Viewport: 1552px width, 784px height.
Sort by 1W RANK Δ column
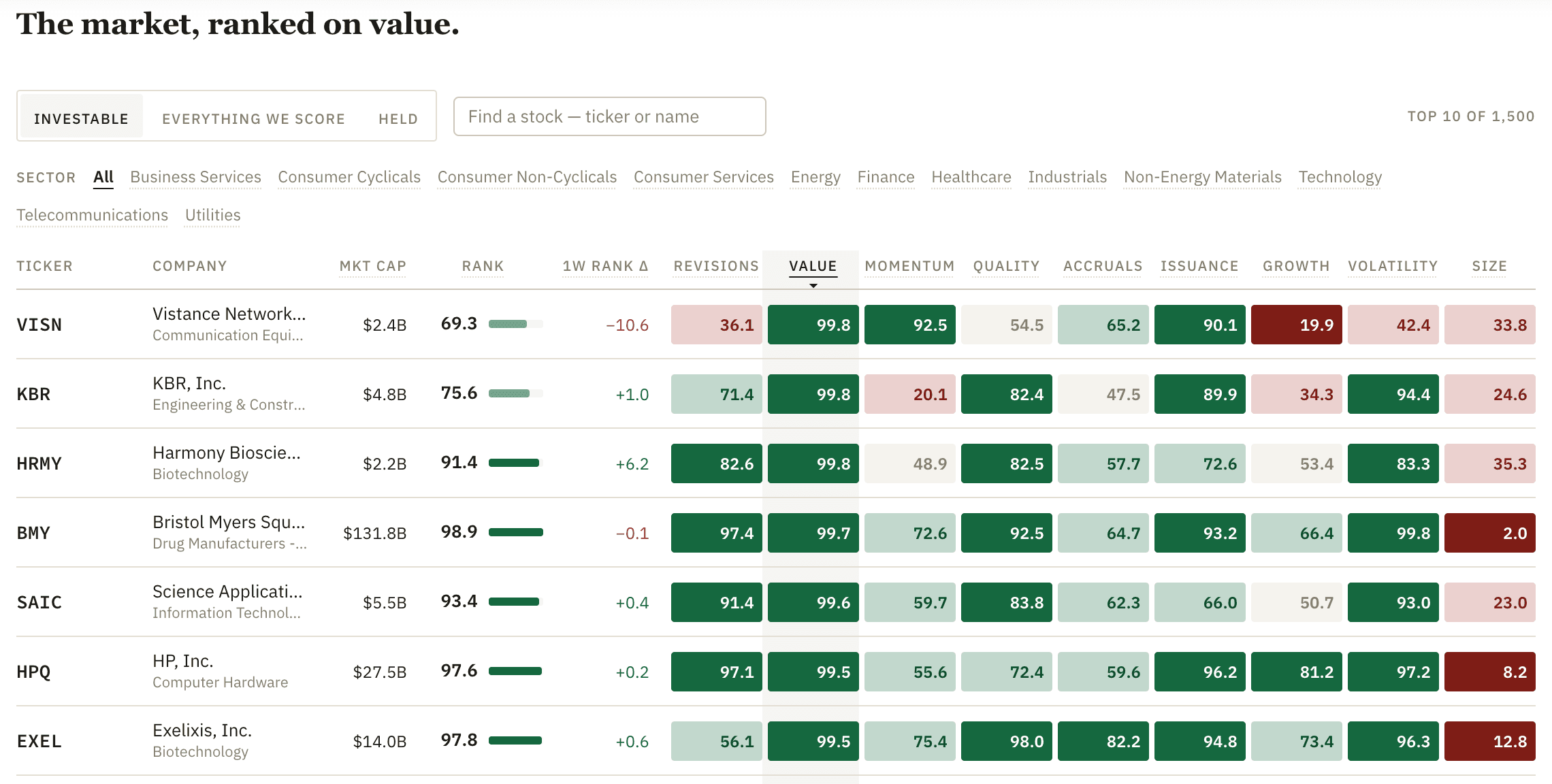pos(606,266)
